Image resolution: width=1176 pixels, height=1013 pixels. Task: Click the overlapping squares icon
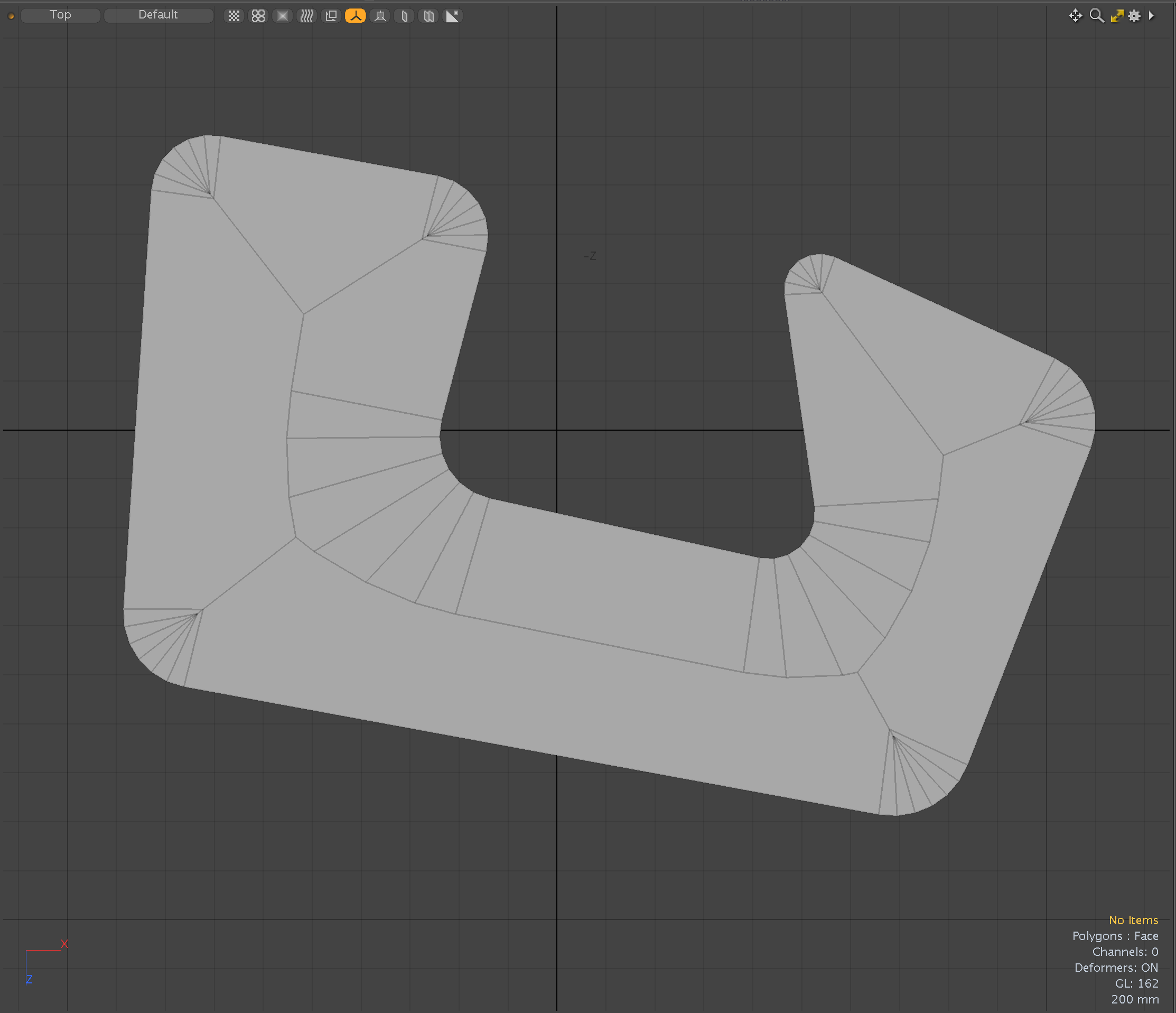(x=331, y=16)
